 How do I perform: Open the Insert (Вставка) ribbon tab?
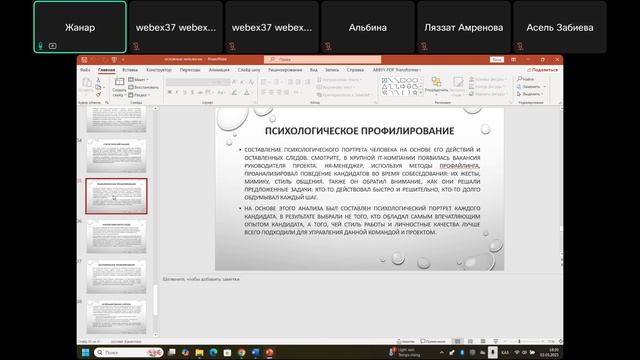pos(130,70)
